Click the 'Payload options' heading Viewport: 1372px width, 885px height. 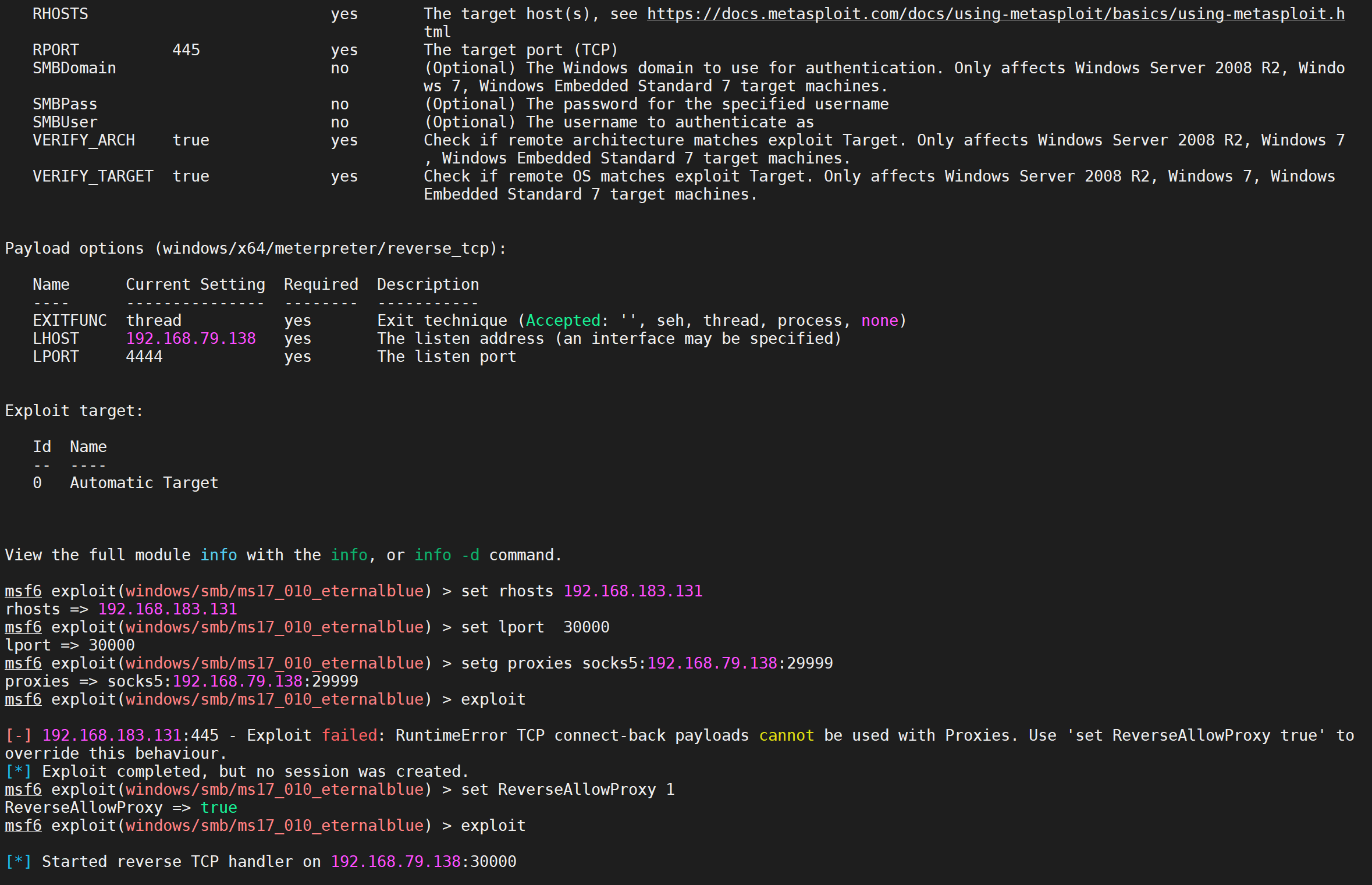tap(74, 248)
